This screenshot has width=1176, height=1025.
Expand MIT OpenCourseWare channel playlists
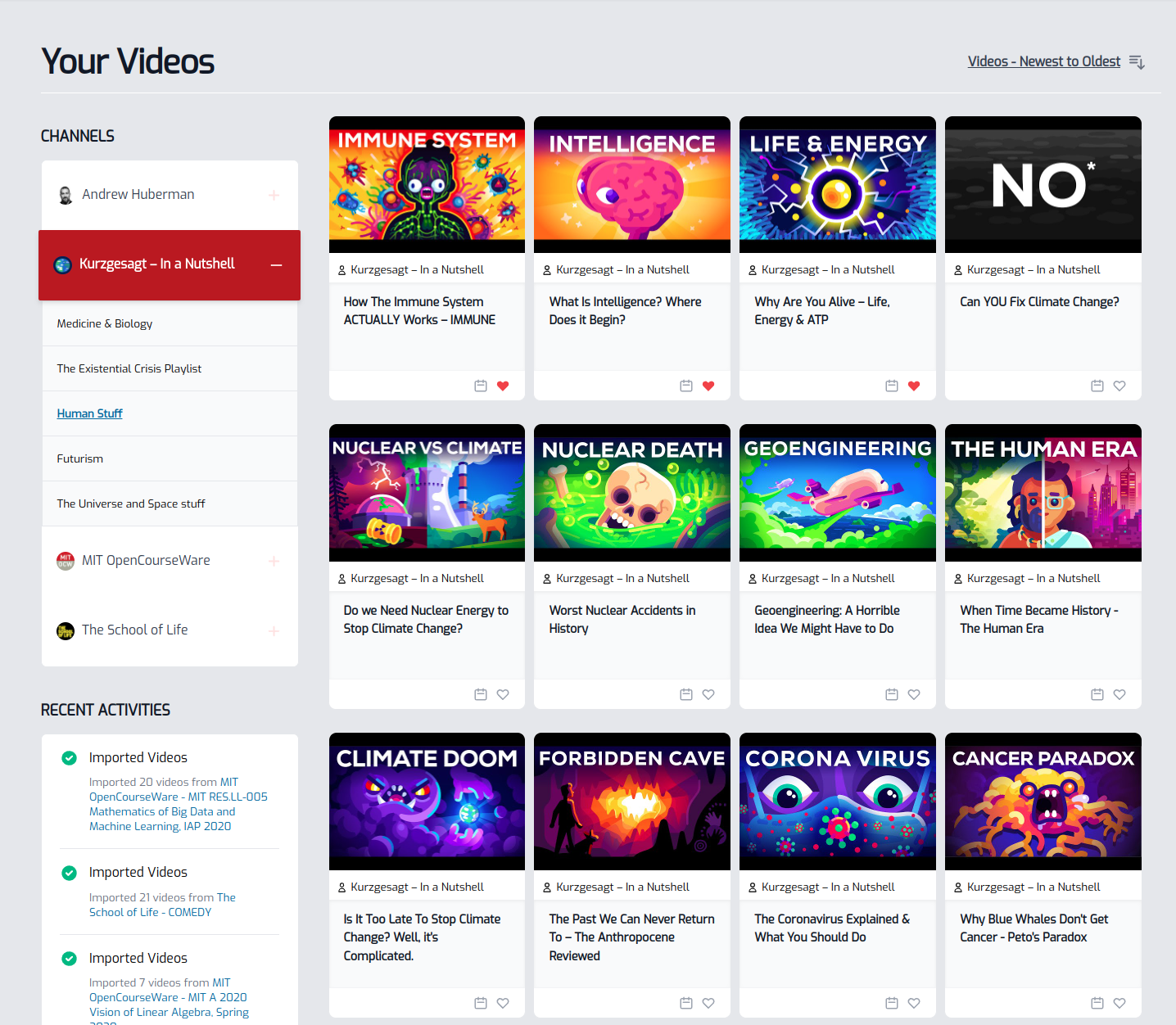pyautogui.click(x=274, y=561)
